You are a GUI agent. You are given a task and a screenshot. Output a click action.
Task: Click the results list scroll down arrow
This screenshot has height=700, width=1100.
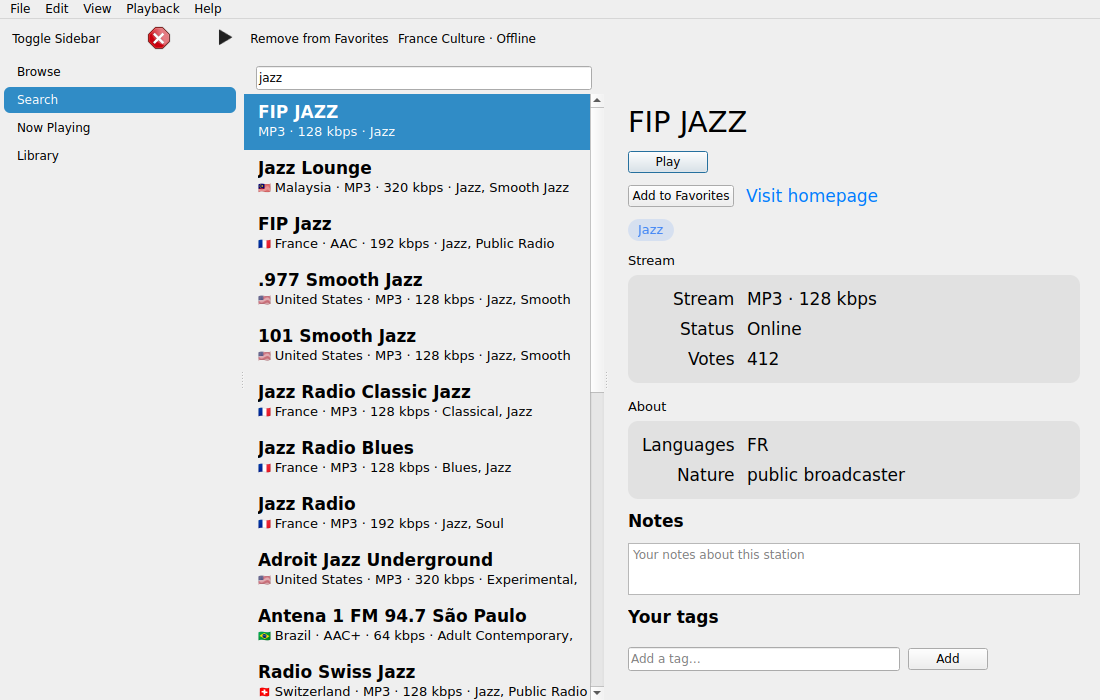pos(597,693)
